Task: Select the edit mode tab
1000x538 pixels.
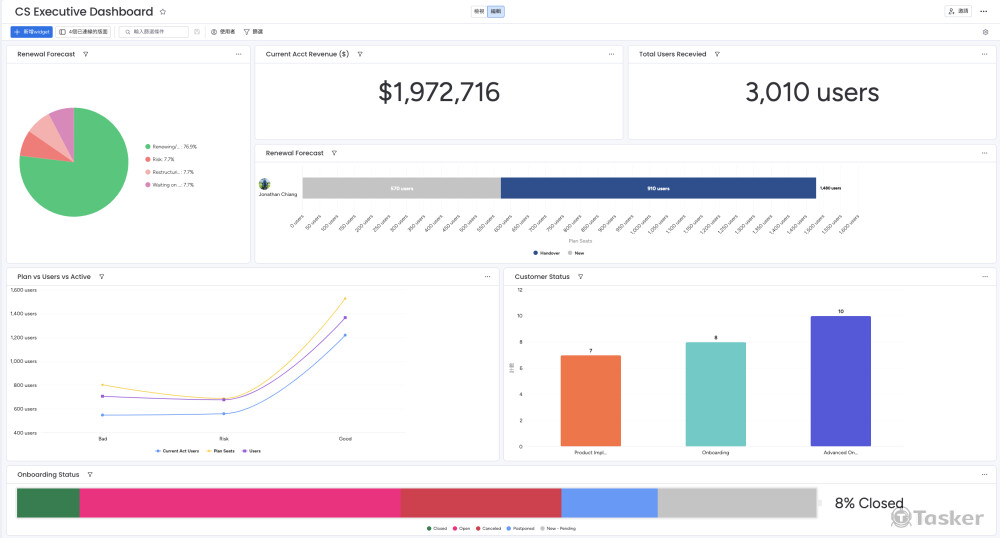Action: (x=496, y=11)
